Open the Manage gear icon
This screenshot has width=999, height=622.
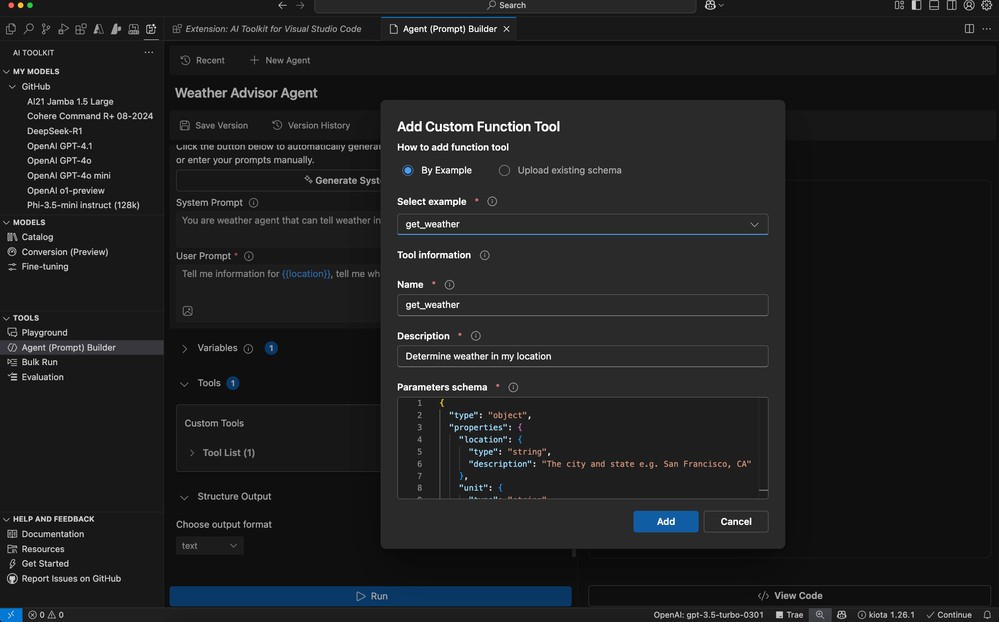pyautogui.click(x=986, y=5)
